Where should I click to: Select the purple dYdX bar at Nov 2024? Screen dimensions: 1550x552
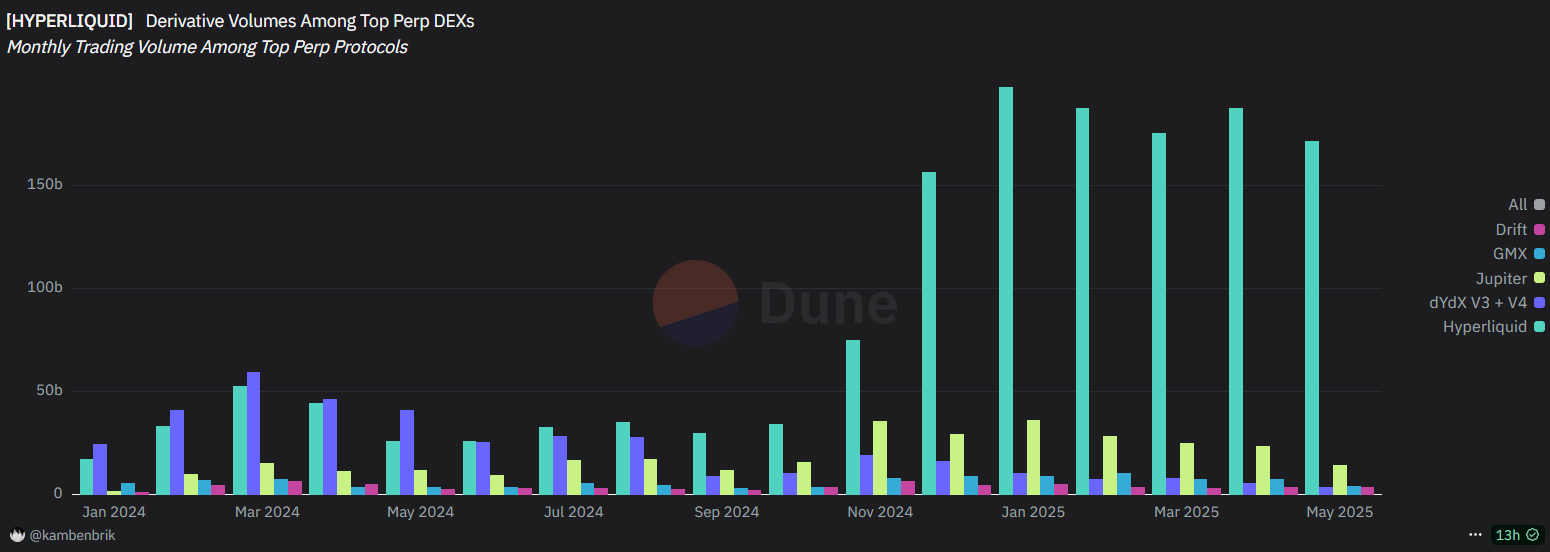pos(866,474)
